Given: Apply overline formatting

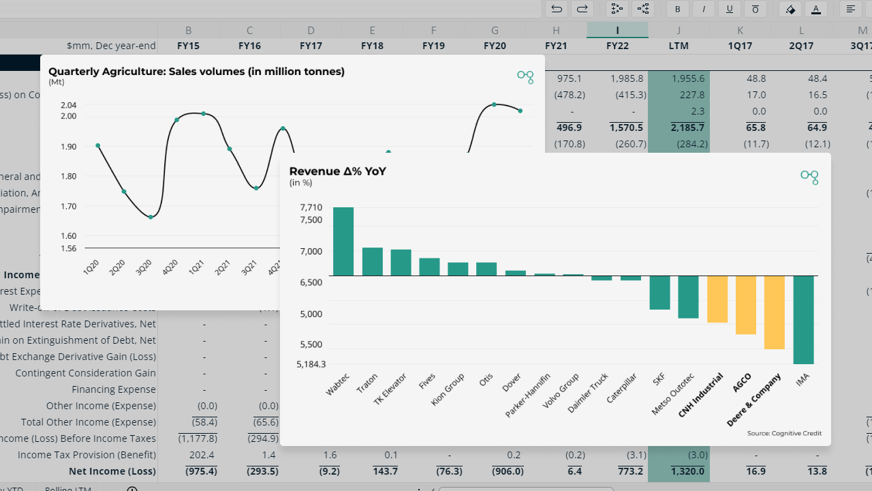Looking at the screenshot, I should pos(755,9).
